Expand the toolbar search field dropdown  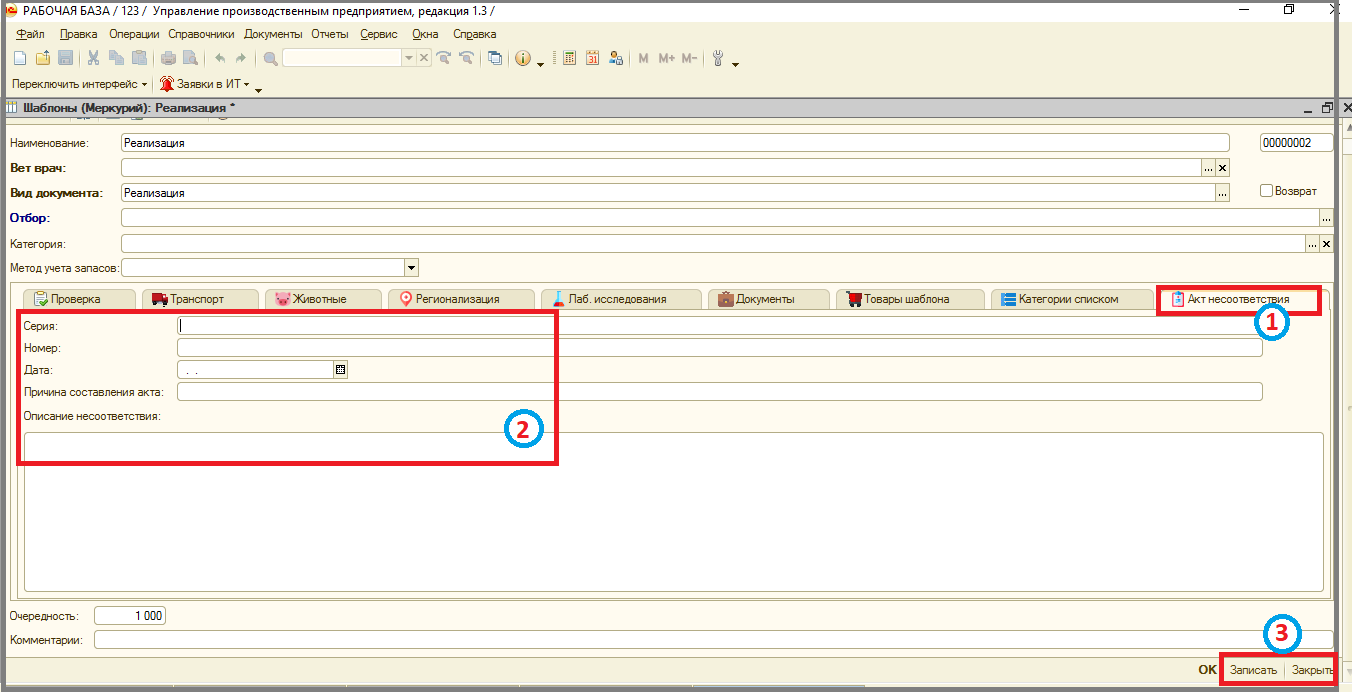[x=408, y=58]
